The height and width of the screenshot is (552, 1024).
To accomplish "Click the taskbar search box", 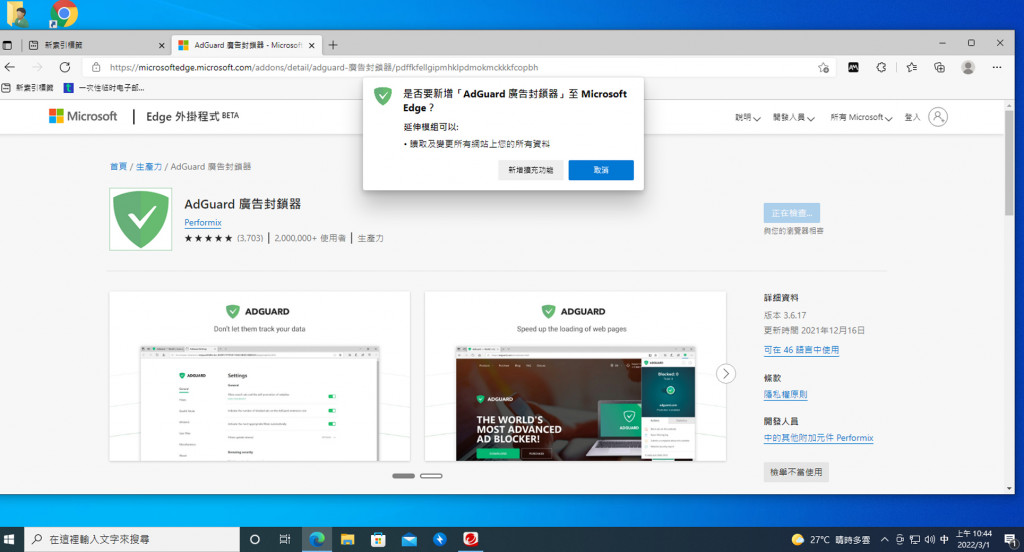I will [133, 539].
